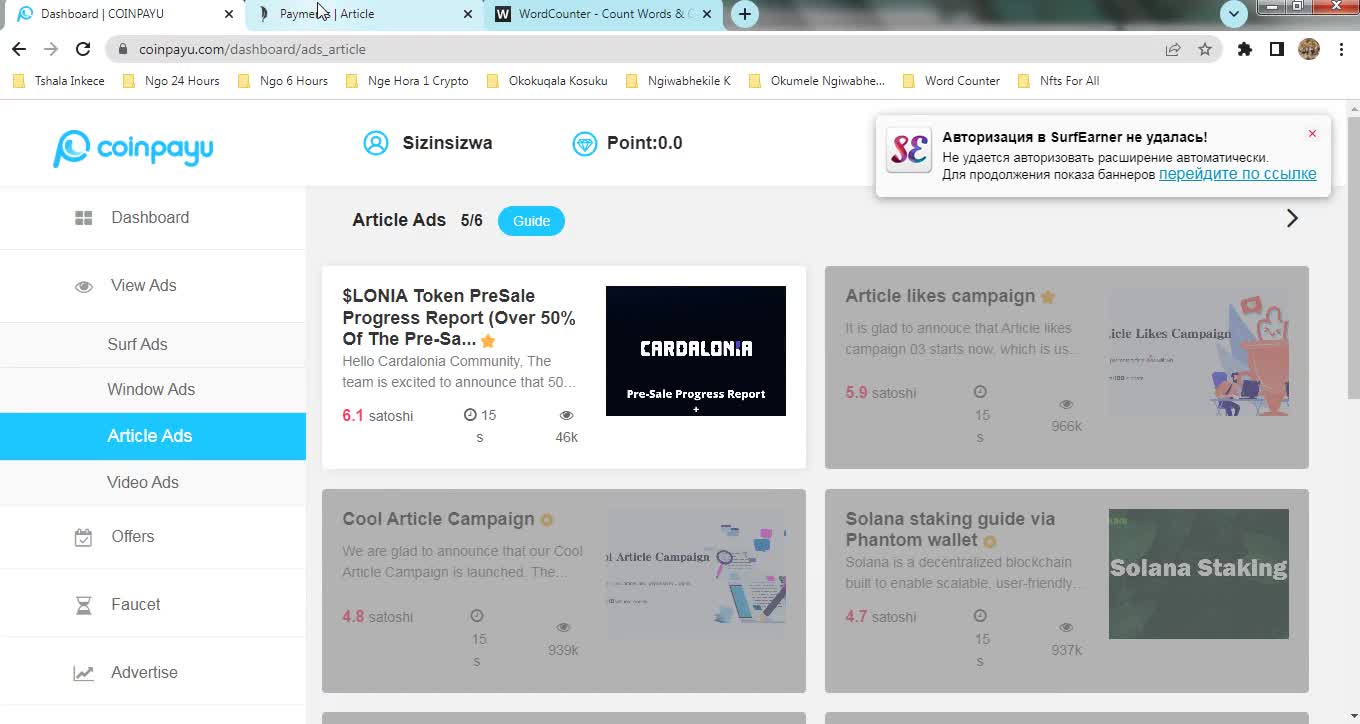Go back in browser history
The width and height of the screenshot is (1360, 724).
pyautogui.click(x=19, y=49)
